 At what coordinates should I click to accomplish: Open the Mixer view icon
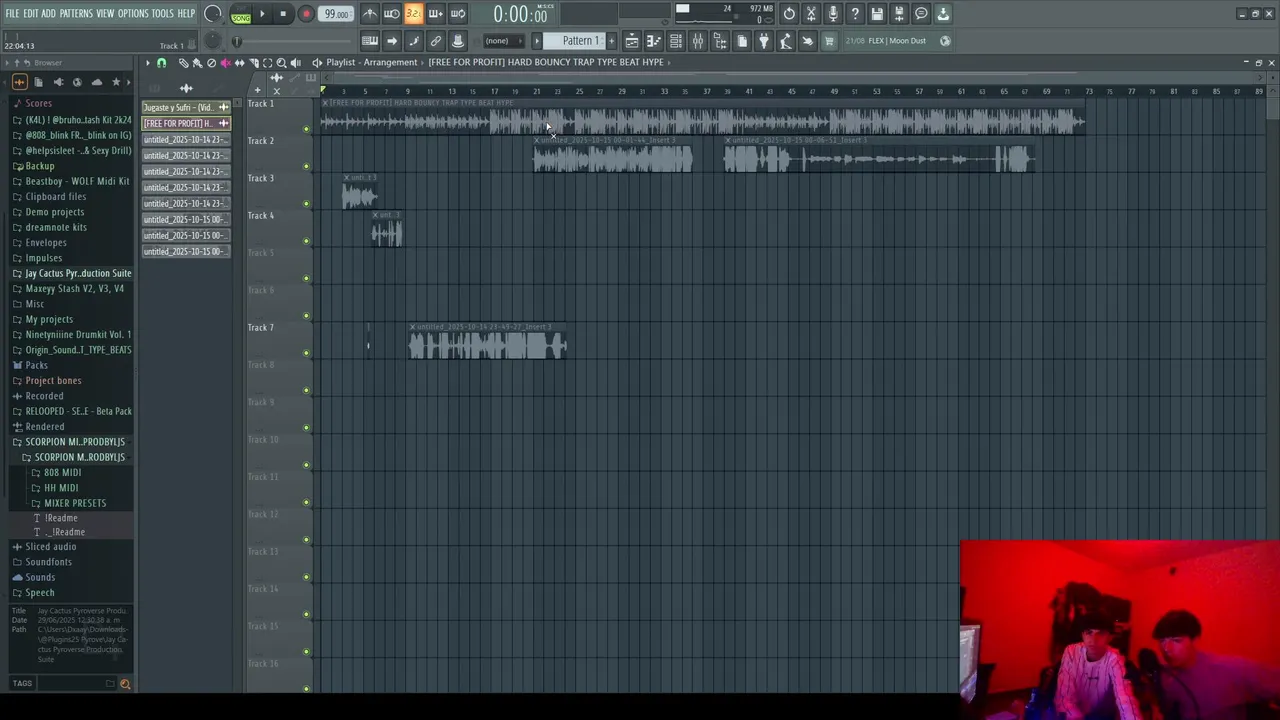click(698, 41)
